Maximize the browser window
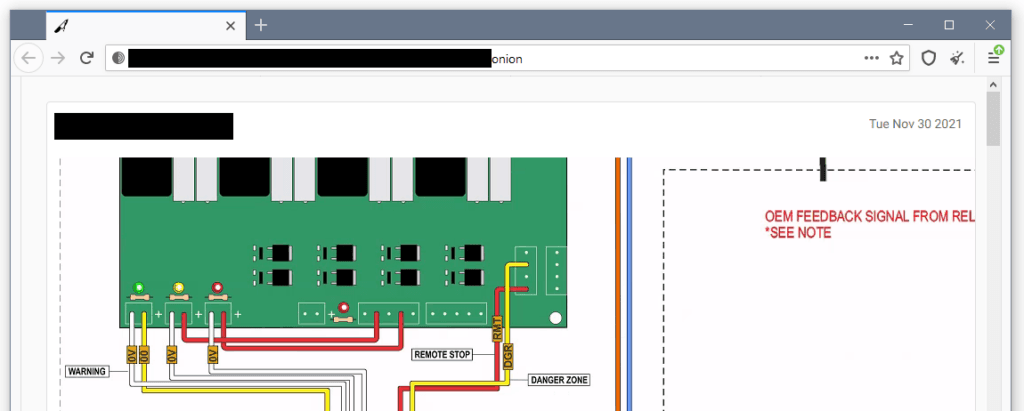The image size is (1024, 411). (949, 24)
